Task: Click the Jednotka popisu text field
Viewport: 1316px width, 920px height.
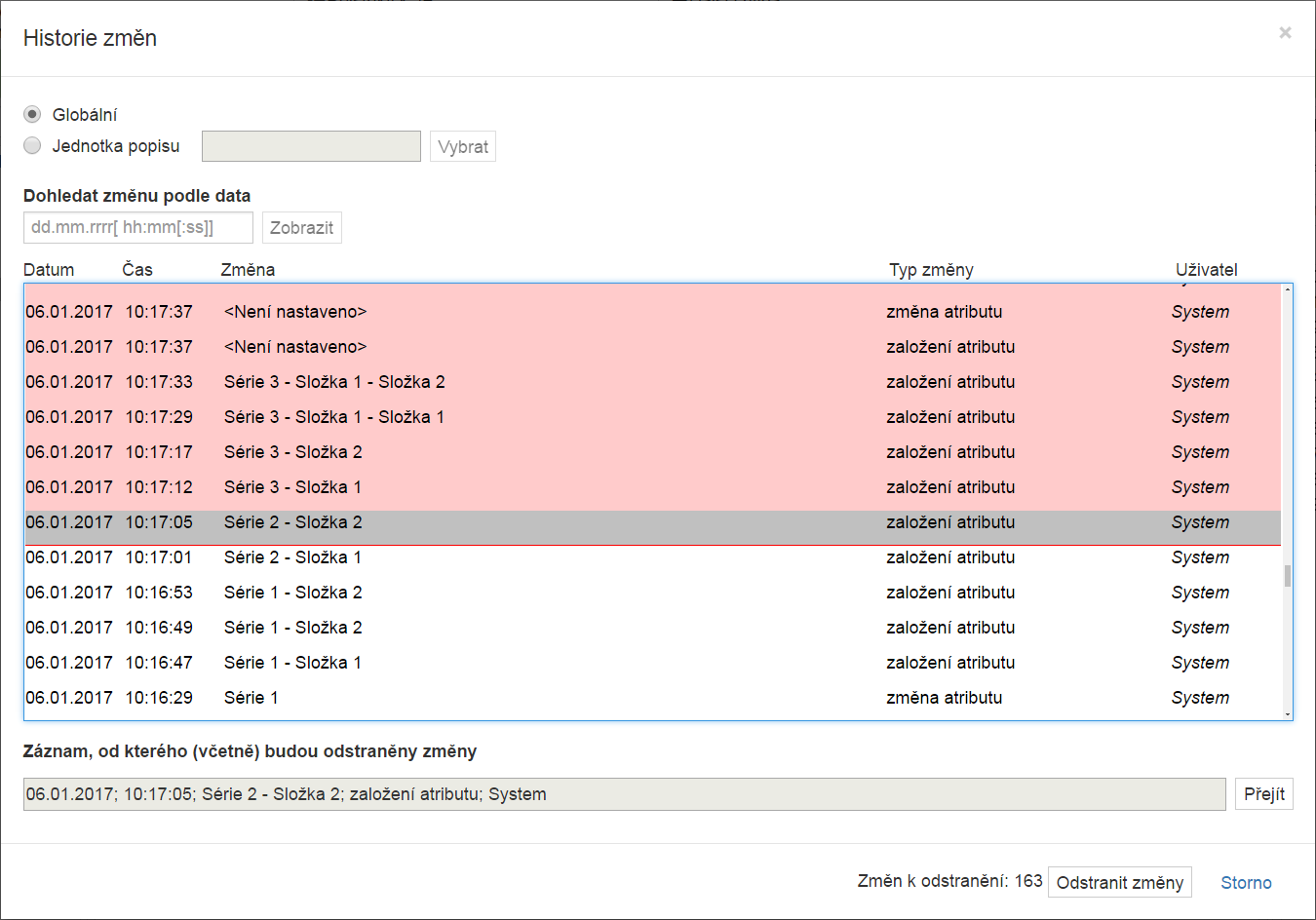Action: (311, 146)
